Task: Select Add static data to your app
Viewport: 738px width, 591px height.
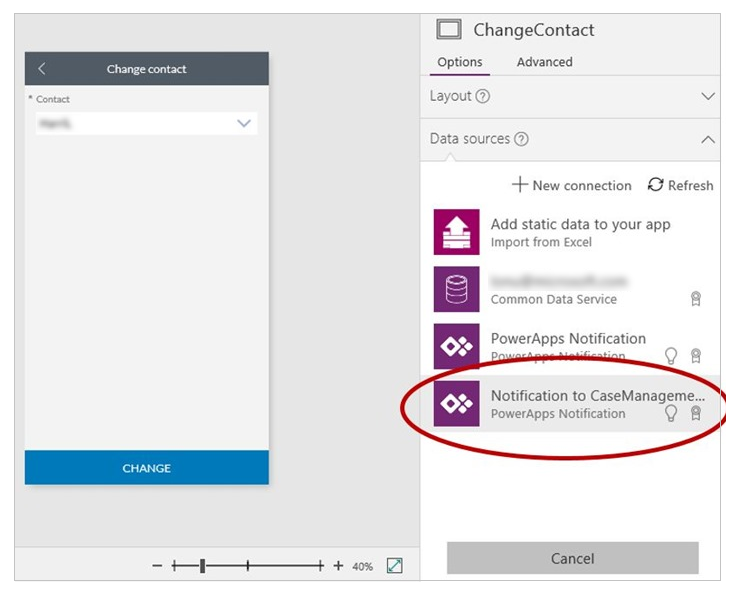Action: 580,224
